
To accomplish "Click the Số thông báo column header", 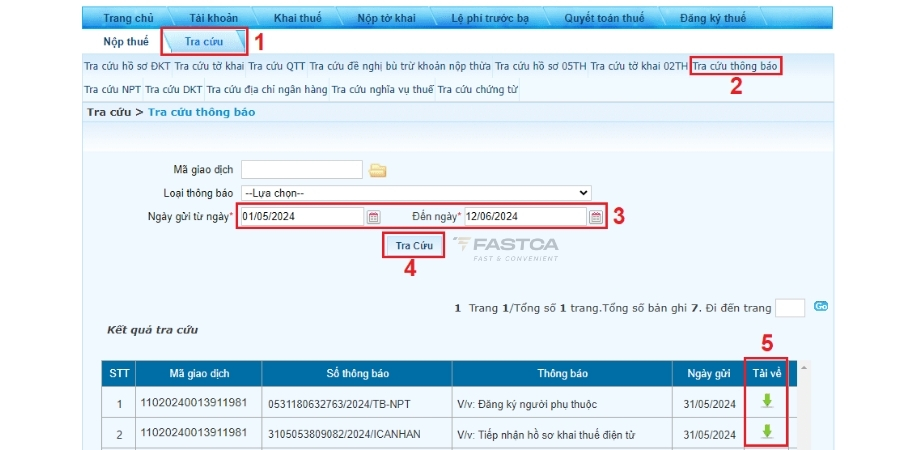I will (x=357, y=374).
